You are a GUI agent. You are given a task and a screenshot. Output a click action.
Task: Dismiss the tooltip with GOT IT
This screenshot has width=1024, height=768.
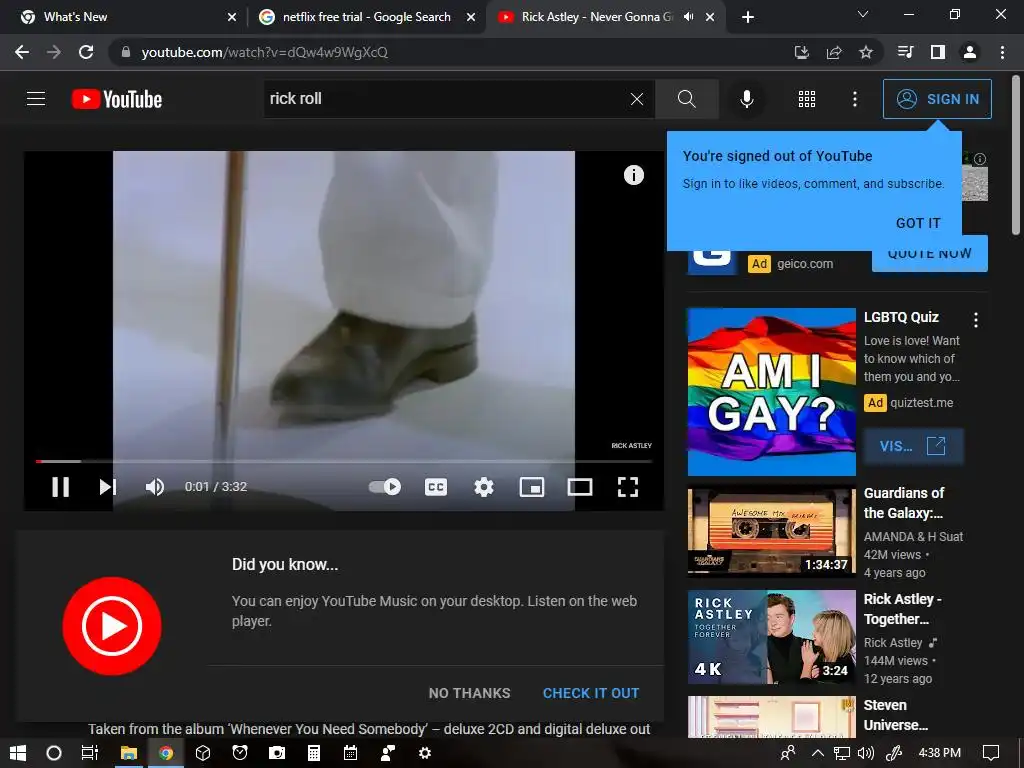click(x=918, y=223)
